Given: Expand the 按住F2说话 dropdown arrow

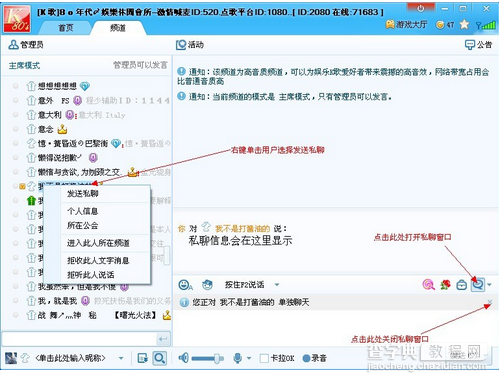Looking at the screenshot, I should click(277, 285).
